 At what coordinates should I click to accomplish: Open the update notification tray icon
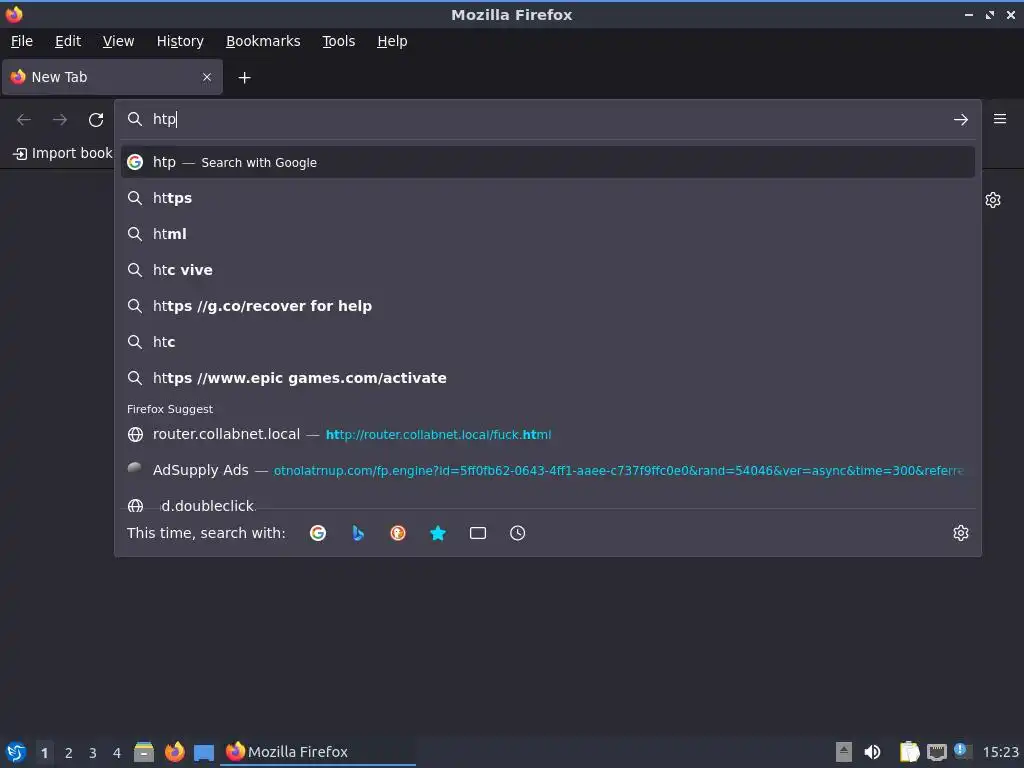click(x=962, y=751)
